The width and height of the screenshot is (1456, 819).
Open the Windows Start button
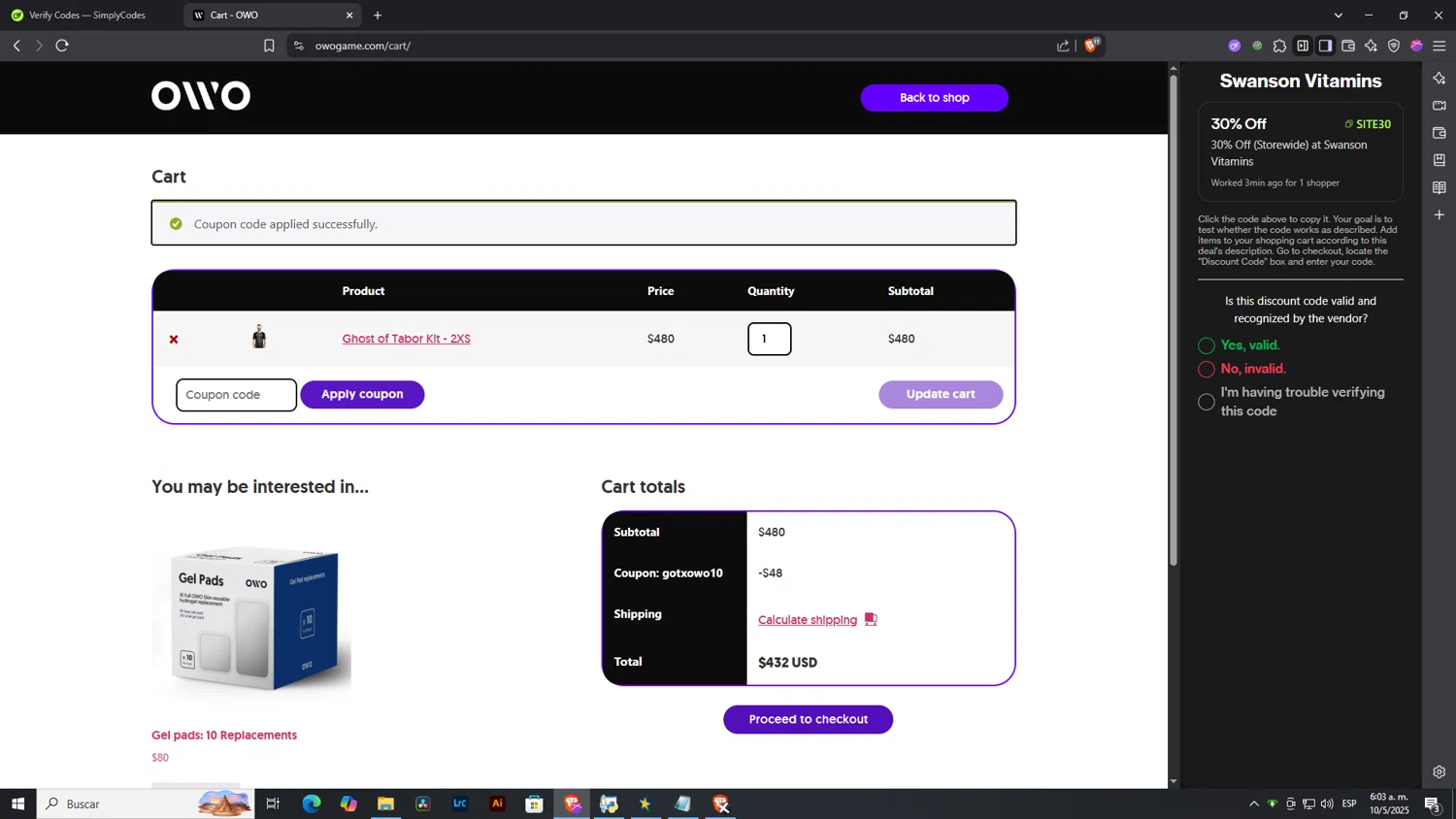tap(17, 803)
